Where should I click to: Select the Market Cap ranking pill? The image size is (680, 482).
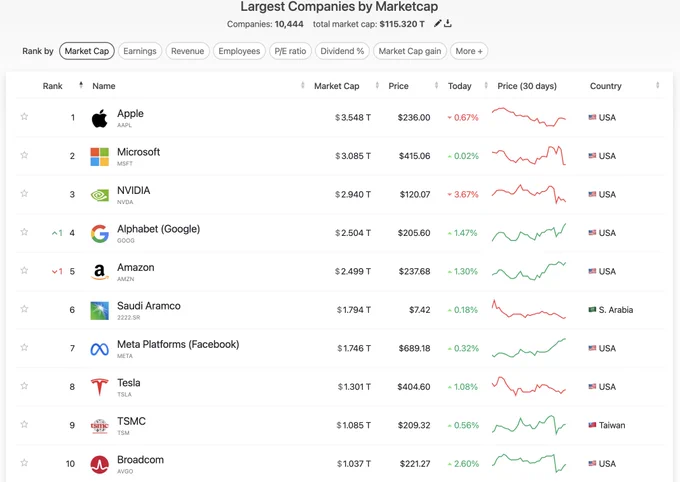(x=87, y=51)
